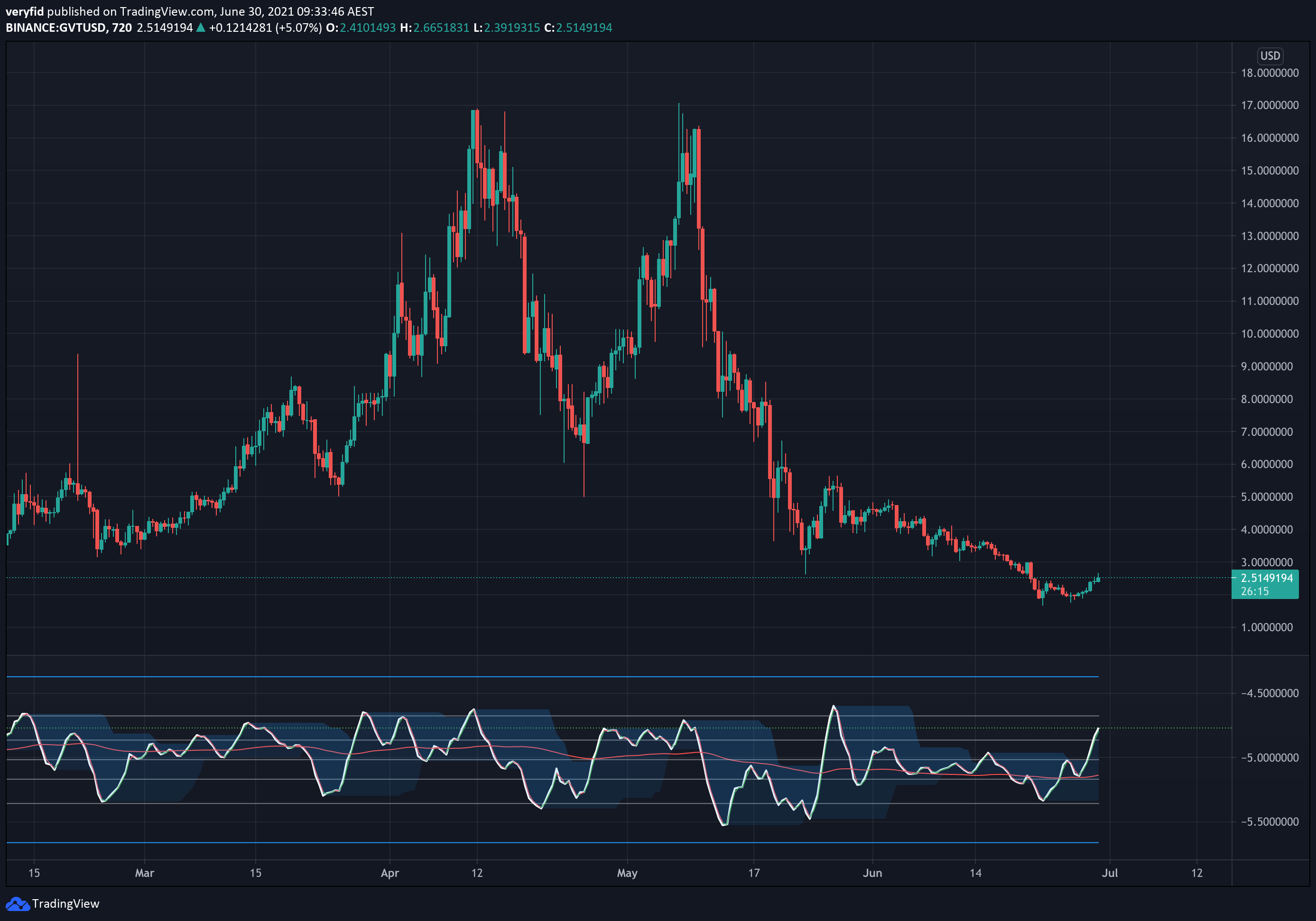Select the 18.0000000 price axis label
This screenshot has width=1316, height=921.
click(1270, 73)
